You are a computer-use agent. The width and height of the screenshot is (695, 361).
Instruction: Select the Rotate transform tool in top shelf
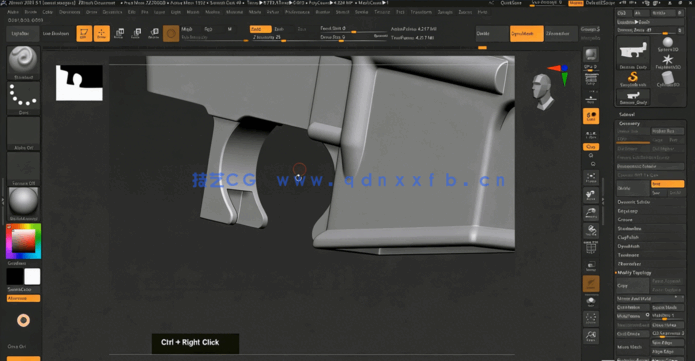pyautogui.click(x=154, y=33)
